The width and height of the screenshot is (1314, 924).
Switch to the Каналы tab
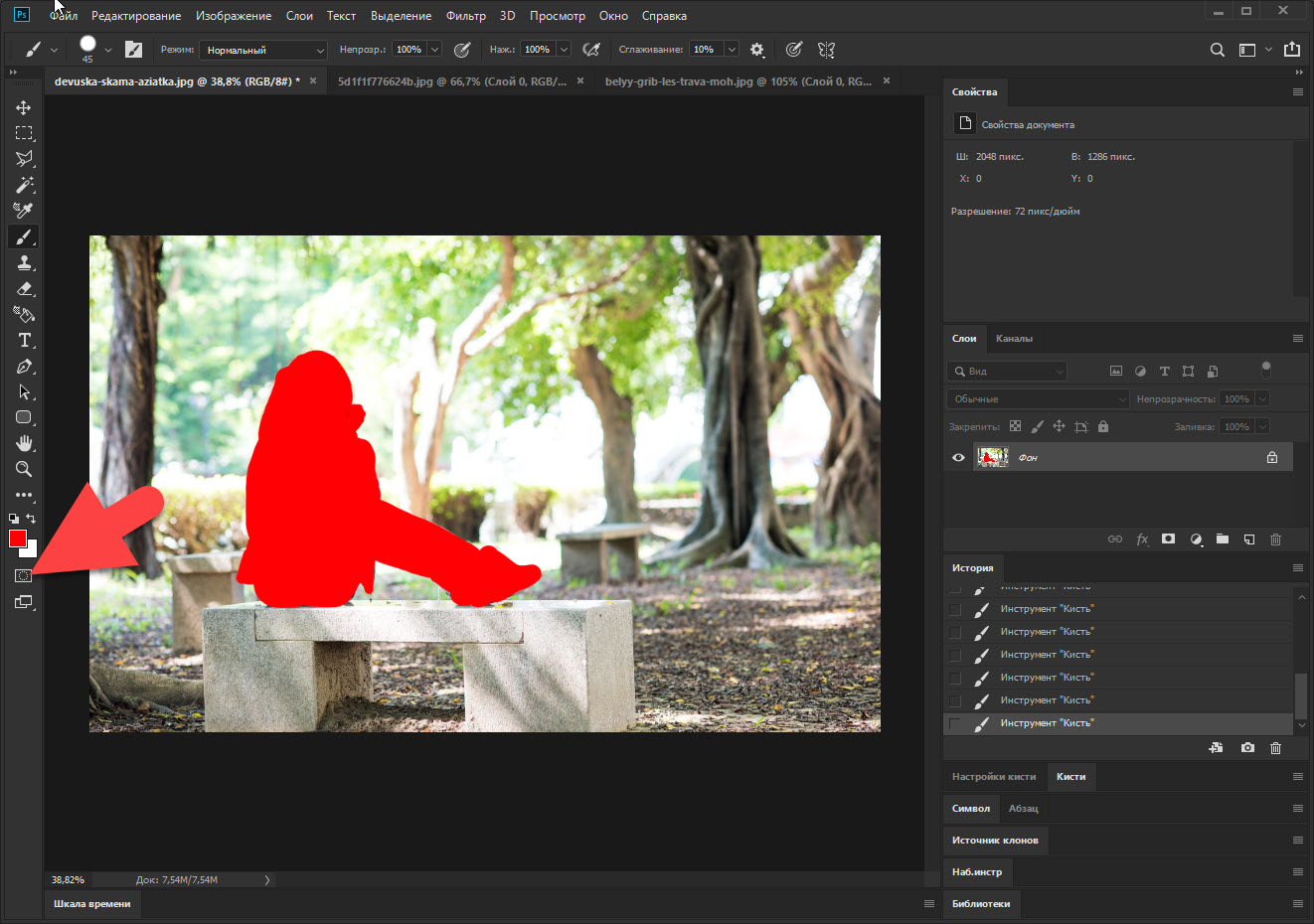click(x=1014, y=339)
